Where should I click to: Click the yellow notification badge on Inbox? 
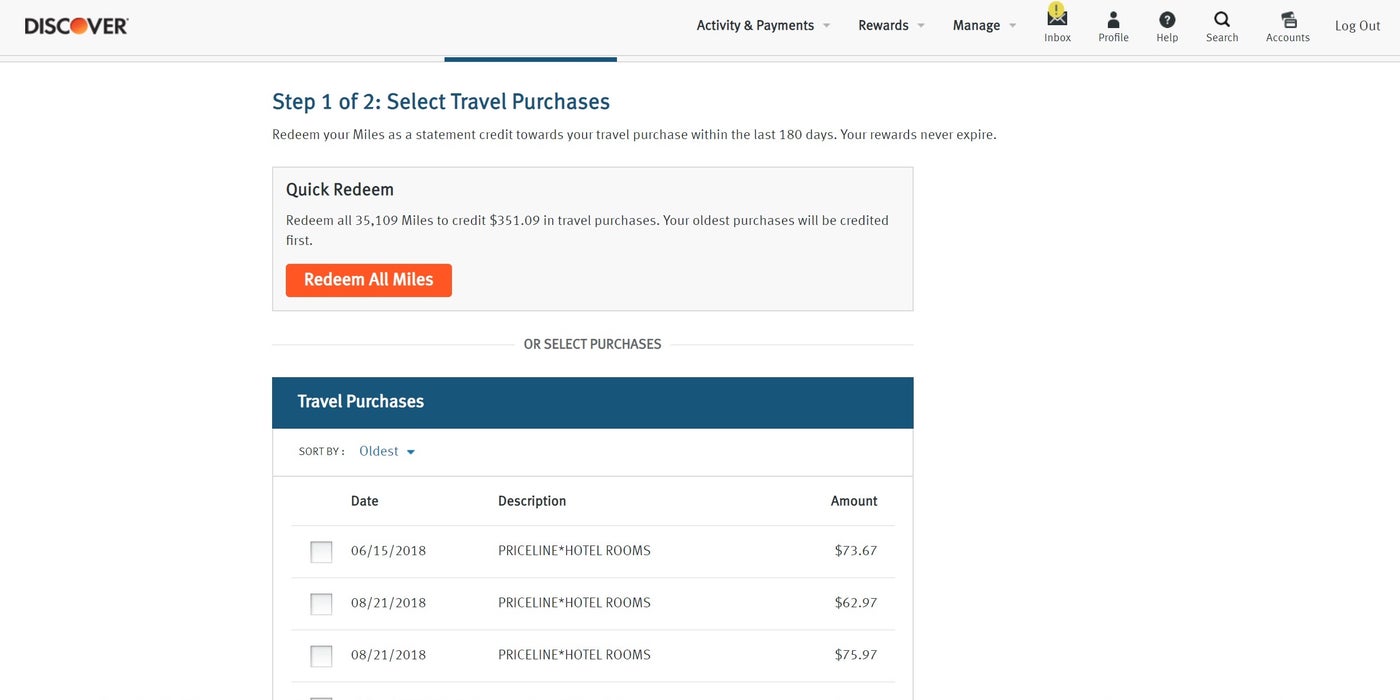pyautogui.click(x=1056, y=10)
